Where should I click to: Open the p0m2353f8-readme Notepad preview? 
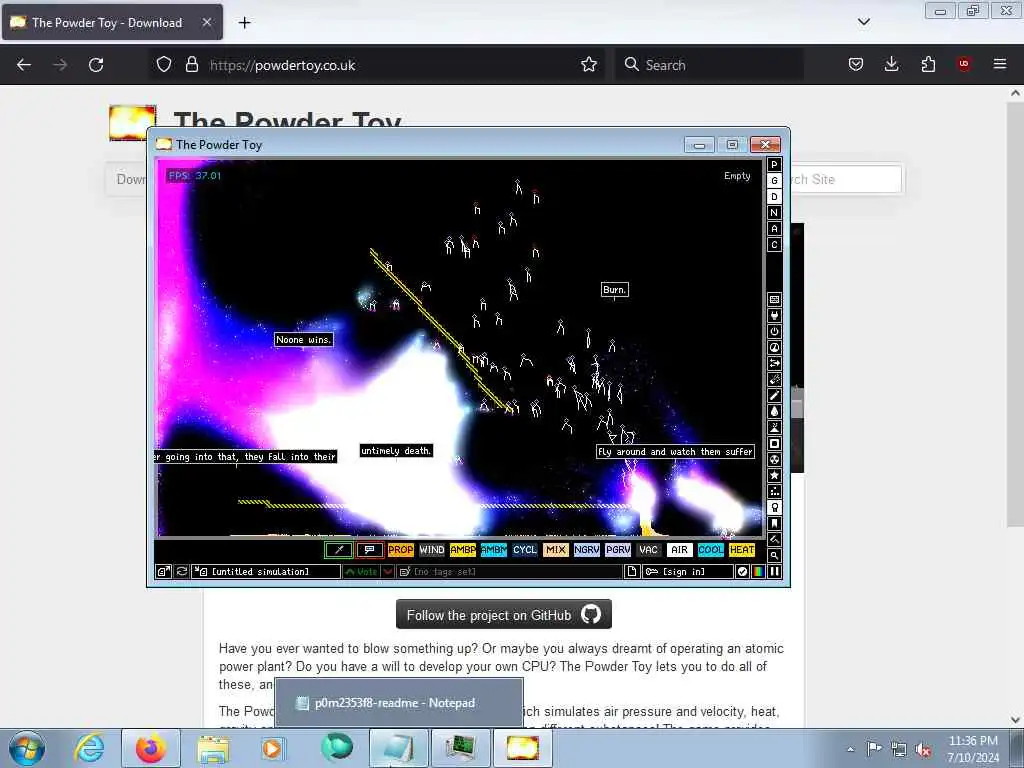(399, 703)
